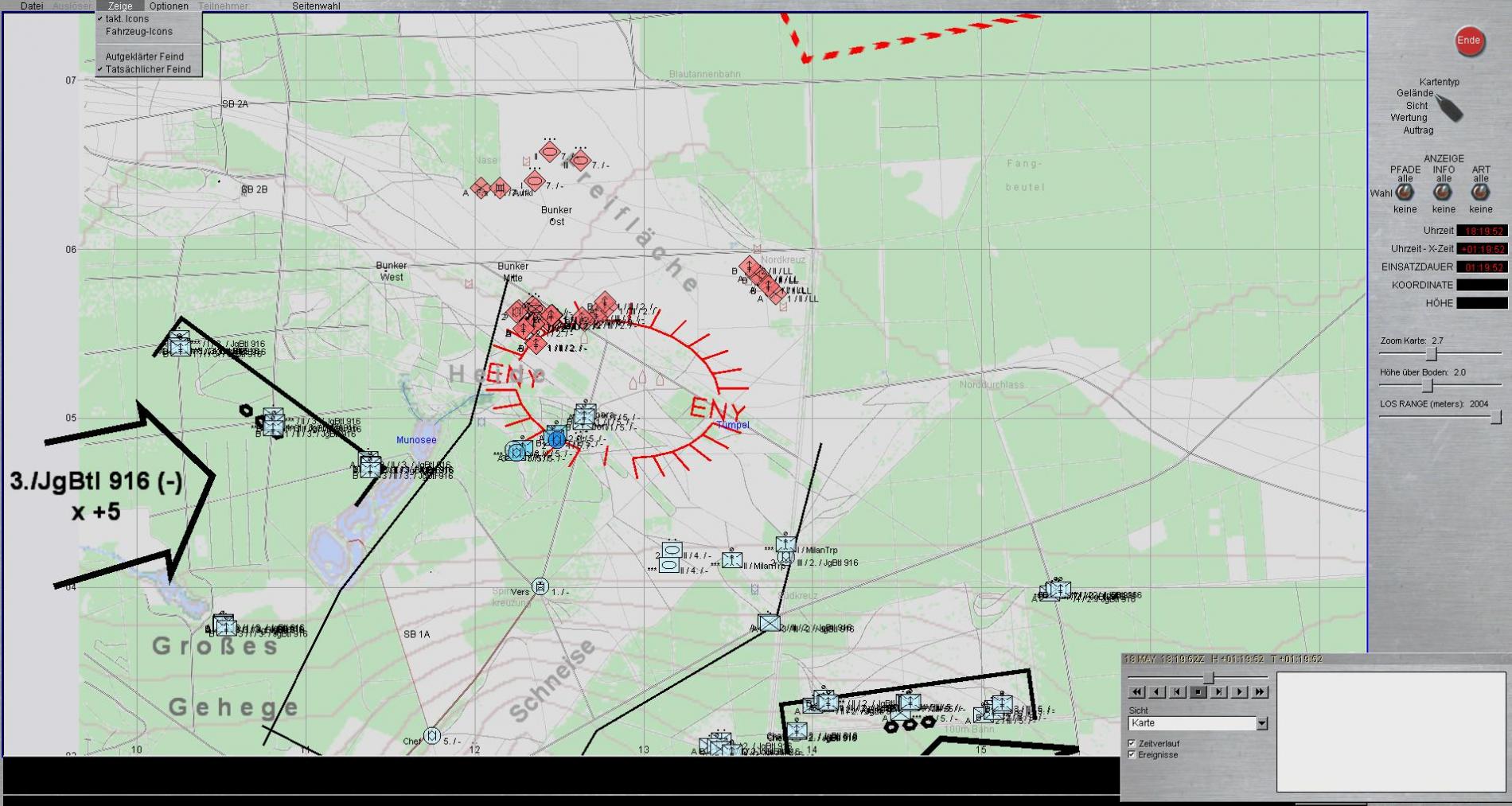
Task: Turn the INFO display knob
Action: click(x=1443, y=193)
